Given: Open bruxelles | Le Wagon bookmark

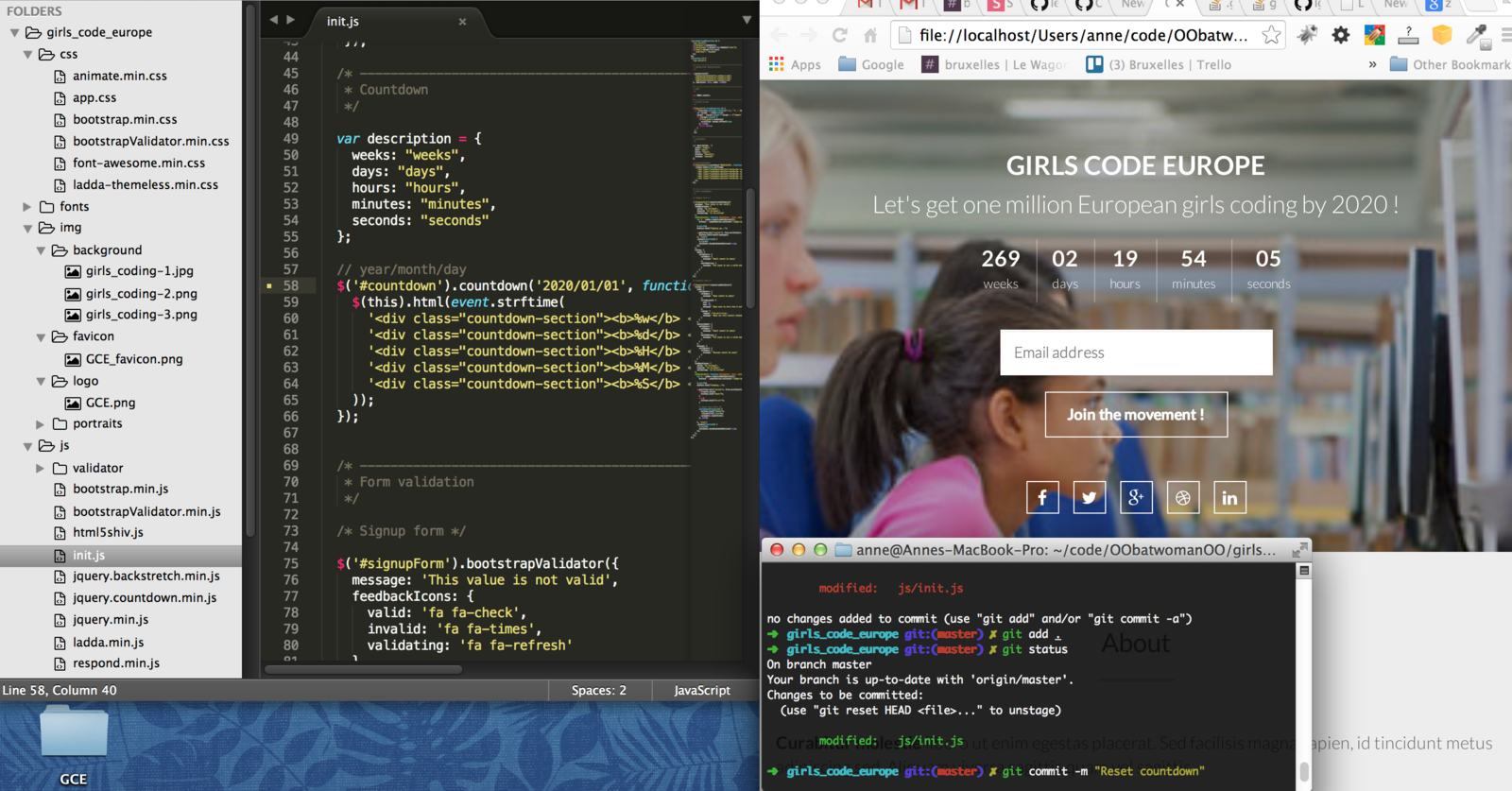Looking at the screenshot, I should pos(996,64).
